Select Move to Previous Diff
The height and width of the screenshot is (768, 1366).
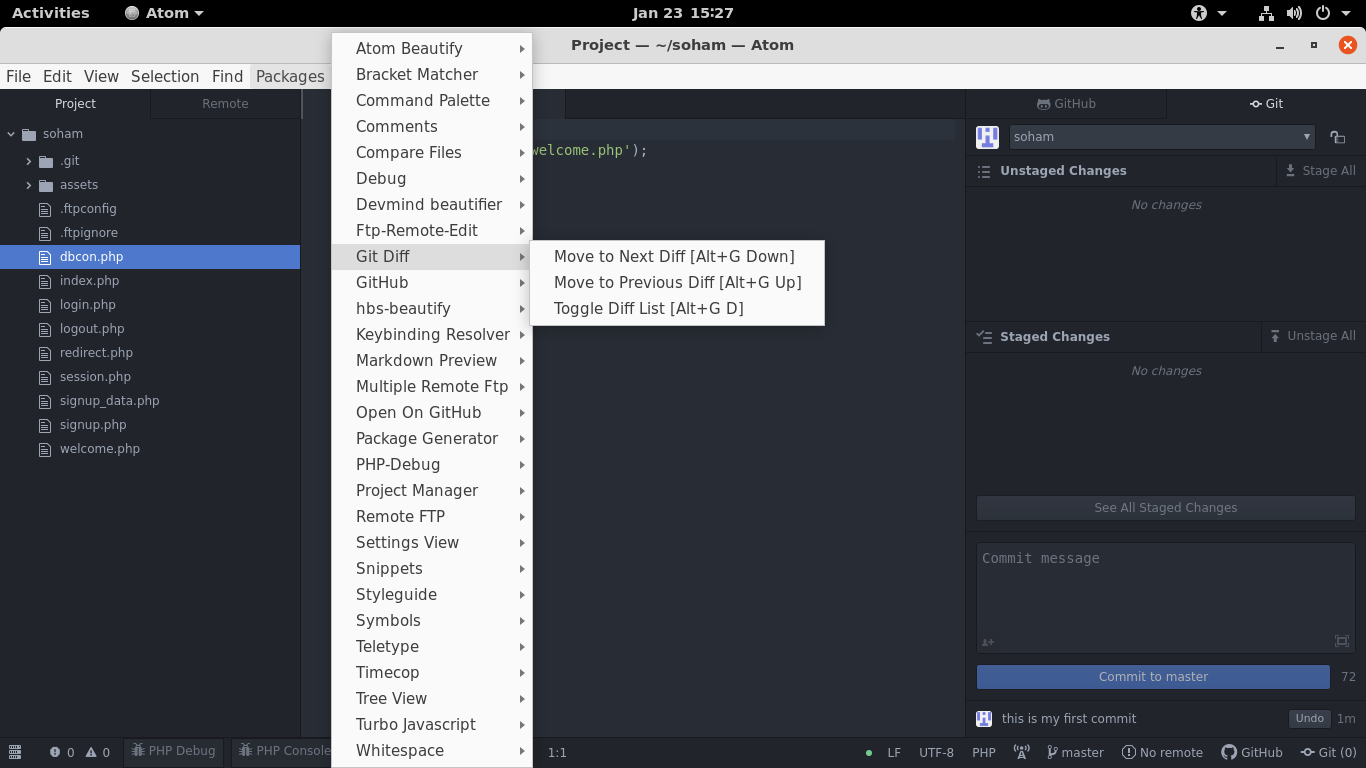[x=677, y=282]
